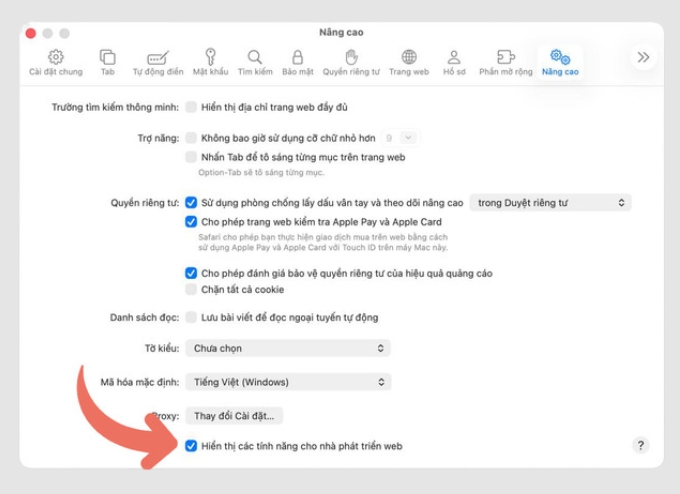Uncheck Sử dụng phòng chống lấy dấu vân tay
Viewport: 680px width, 494px height.
point(191,203)
